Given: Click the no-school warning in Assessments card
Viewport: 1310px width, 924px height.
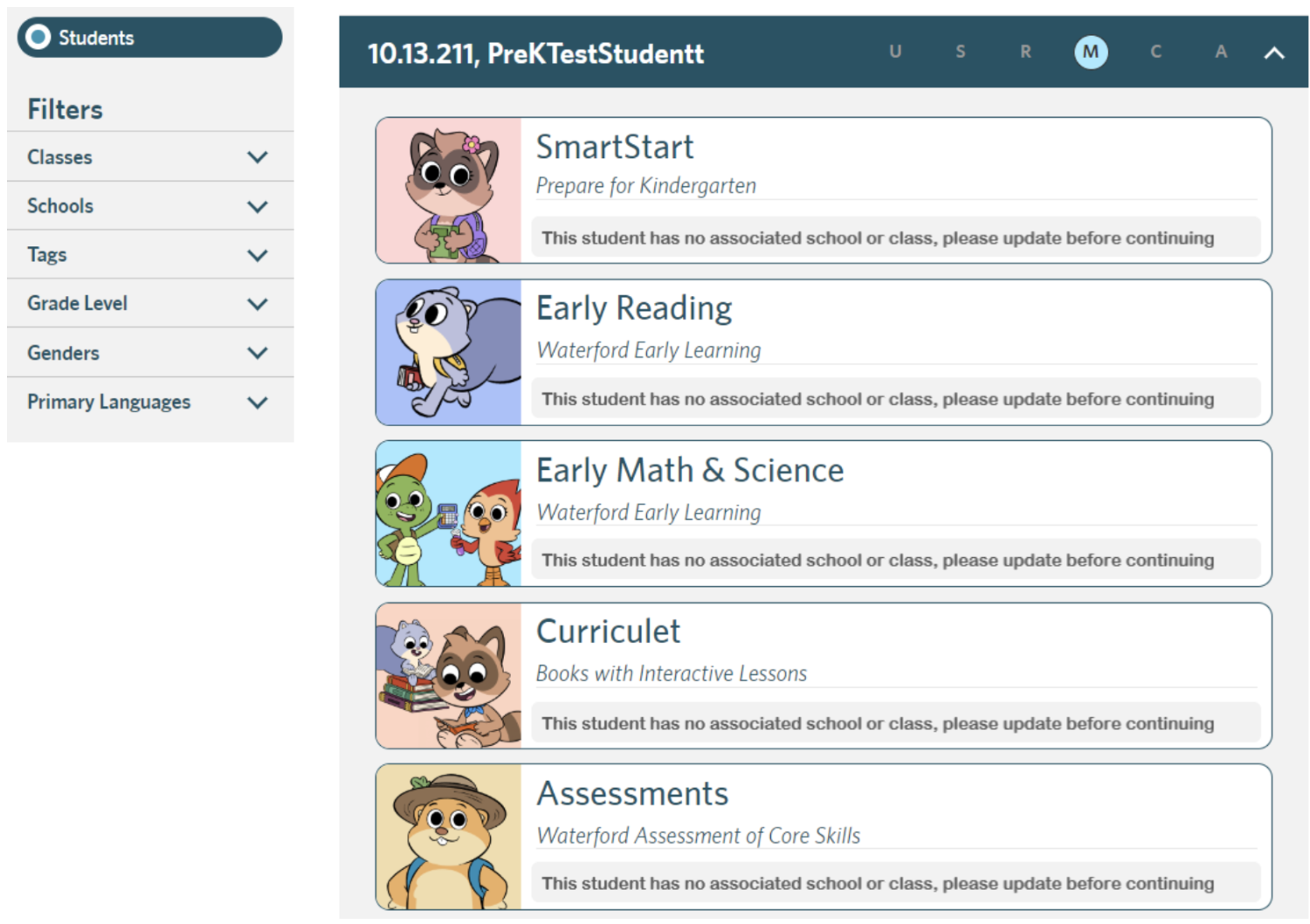Looking at the screenshot, I should click(x=896, y=883).
